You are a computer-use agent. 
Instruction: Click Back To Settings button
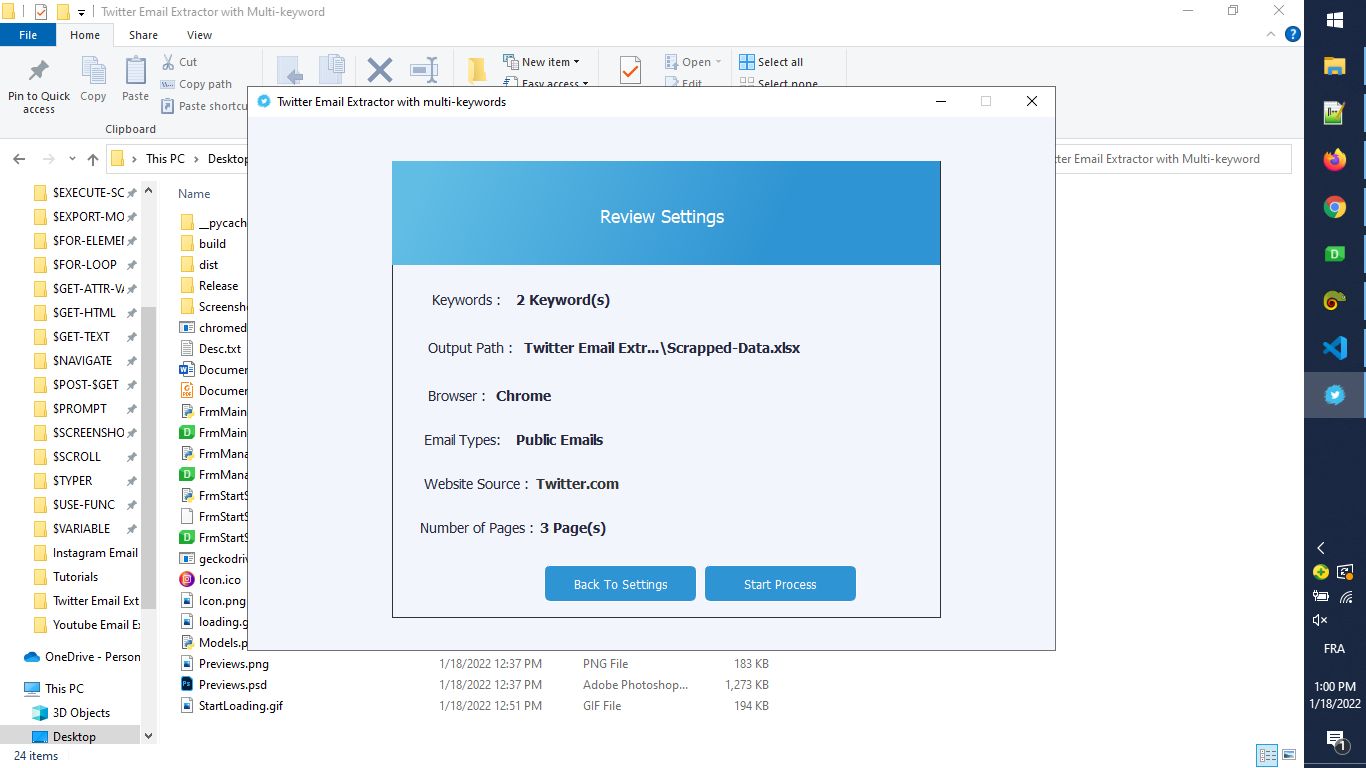620,584
